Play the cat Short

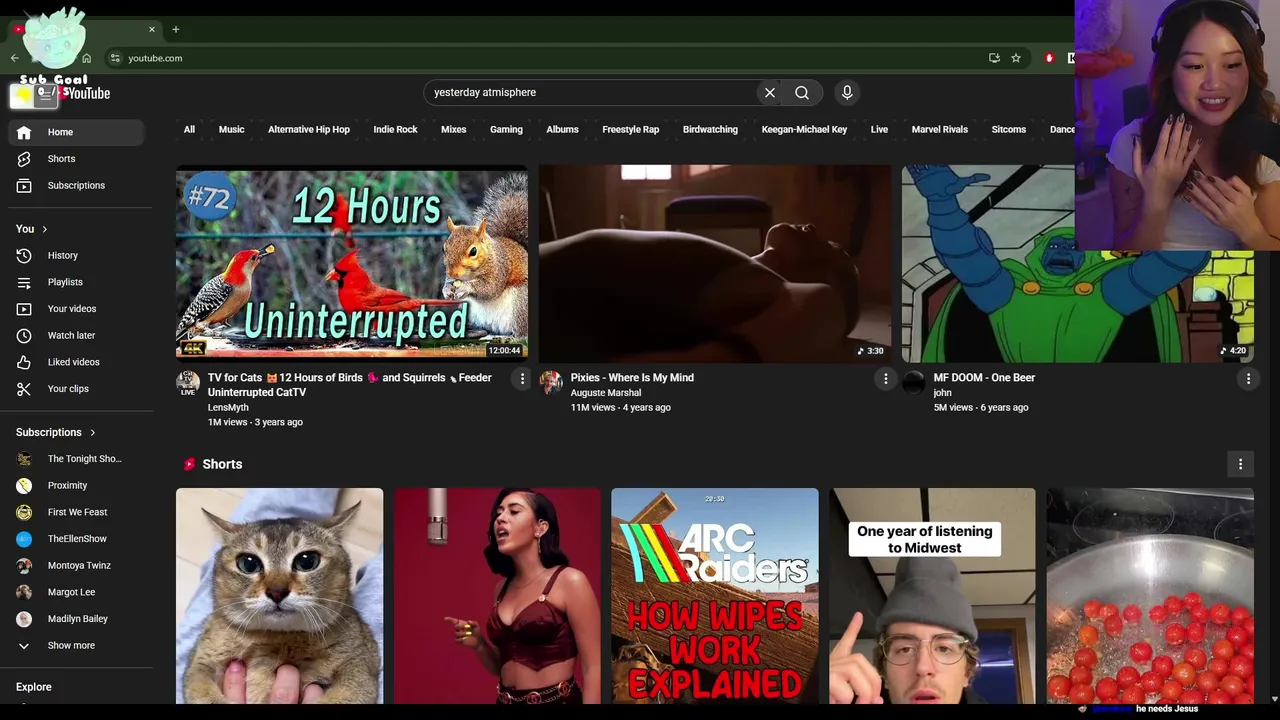tap(279, 596)
